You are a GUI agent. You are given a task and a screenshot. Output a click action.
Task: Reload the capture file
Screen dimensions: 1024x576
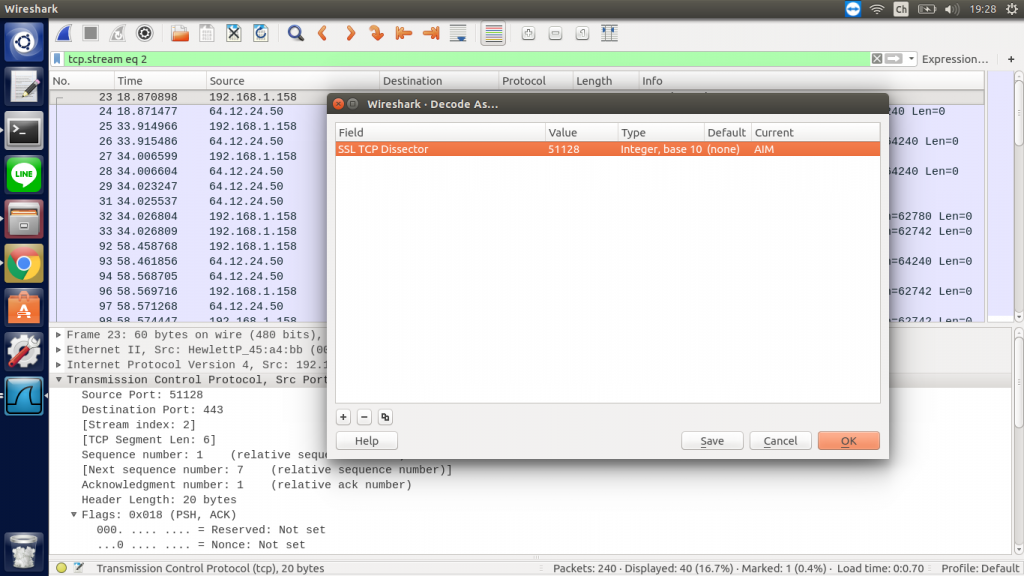[x=261, y=33]
